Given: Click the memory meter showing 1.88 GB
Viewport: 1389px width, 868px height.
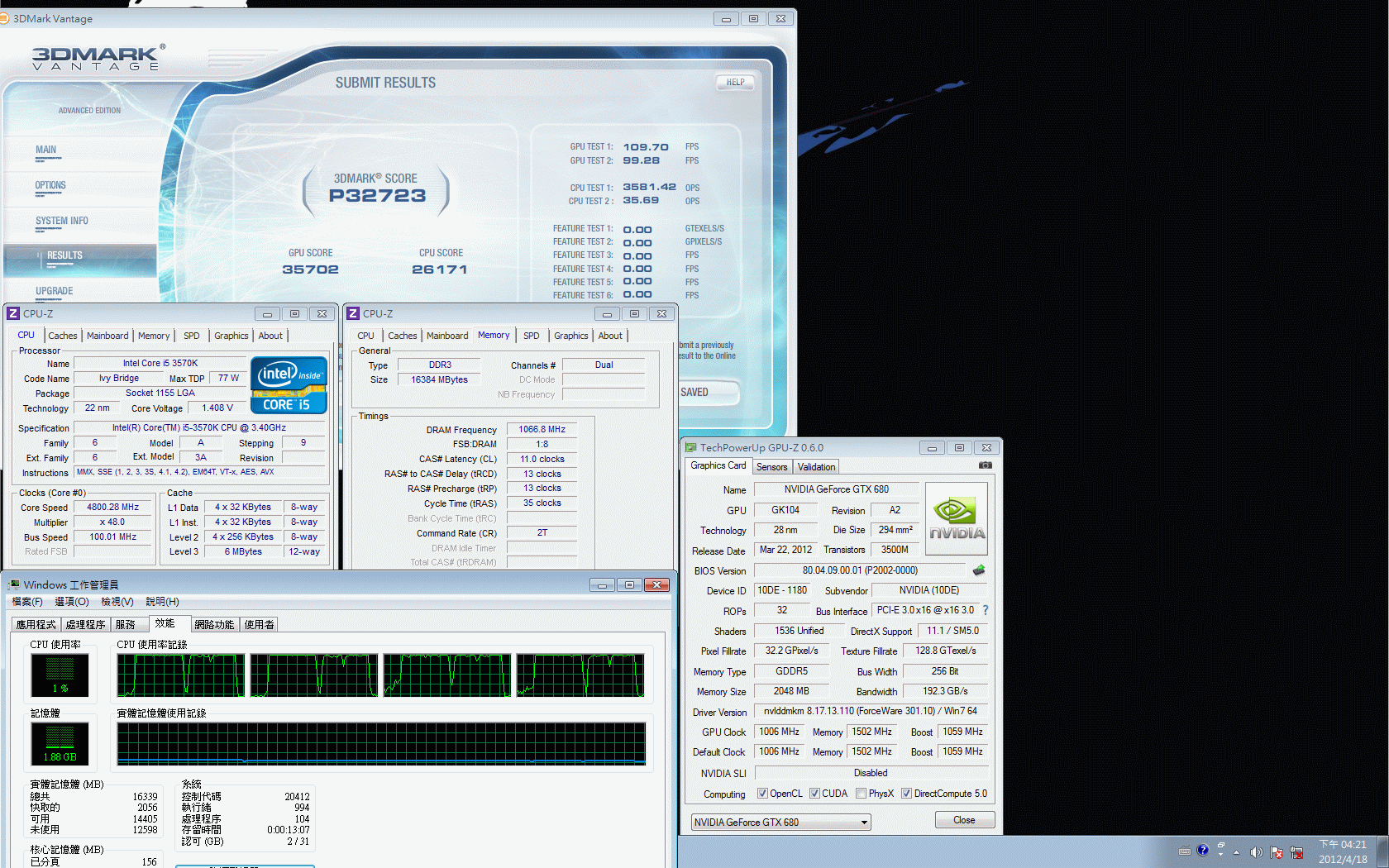Looking at the screenshot, I should coord(60,744).
